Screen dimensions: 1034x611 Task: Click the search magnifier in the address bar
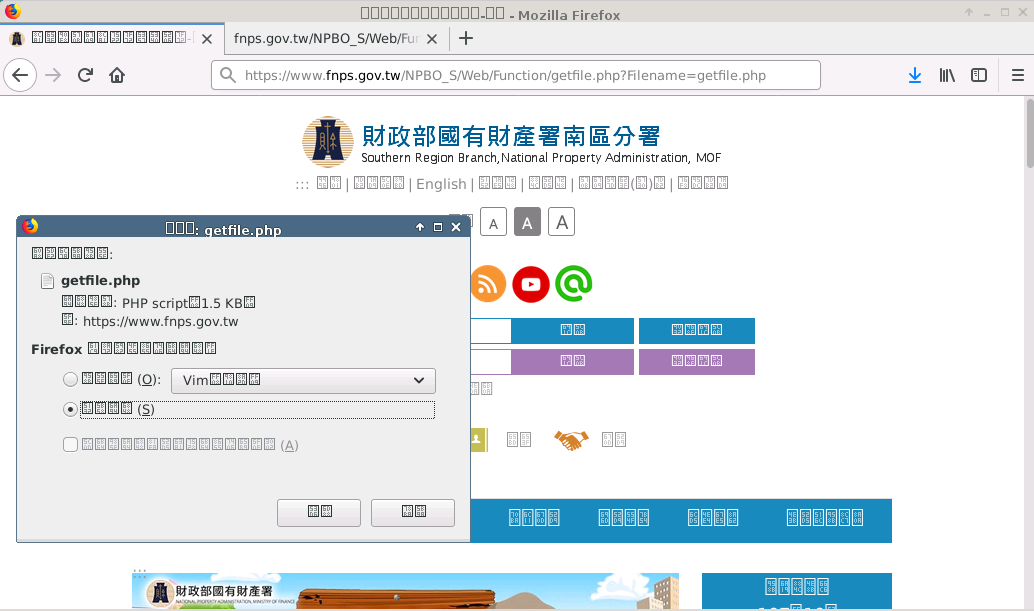(x=228, y=75)
